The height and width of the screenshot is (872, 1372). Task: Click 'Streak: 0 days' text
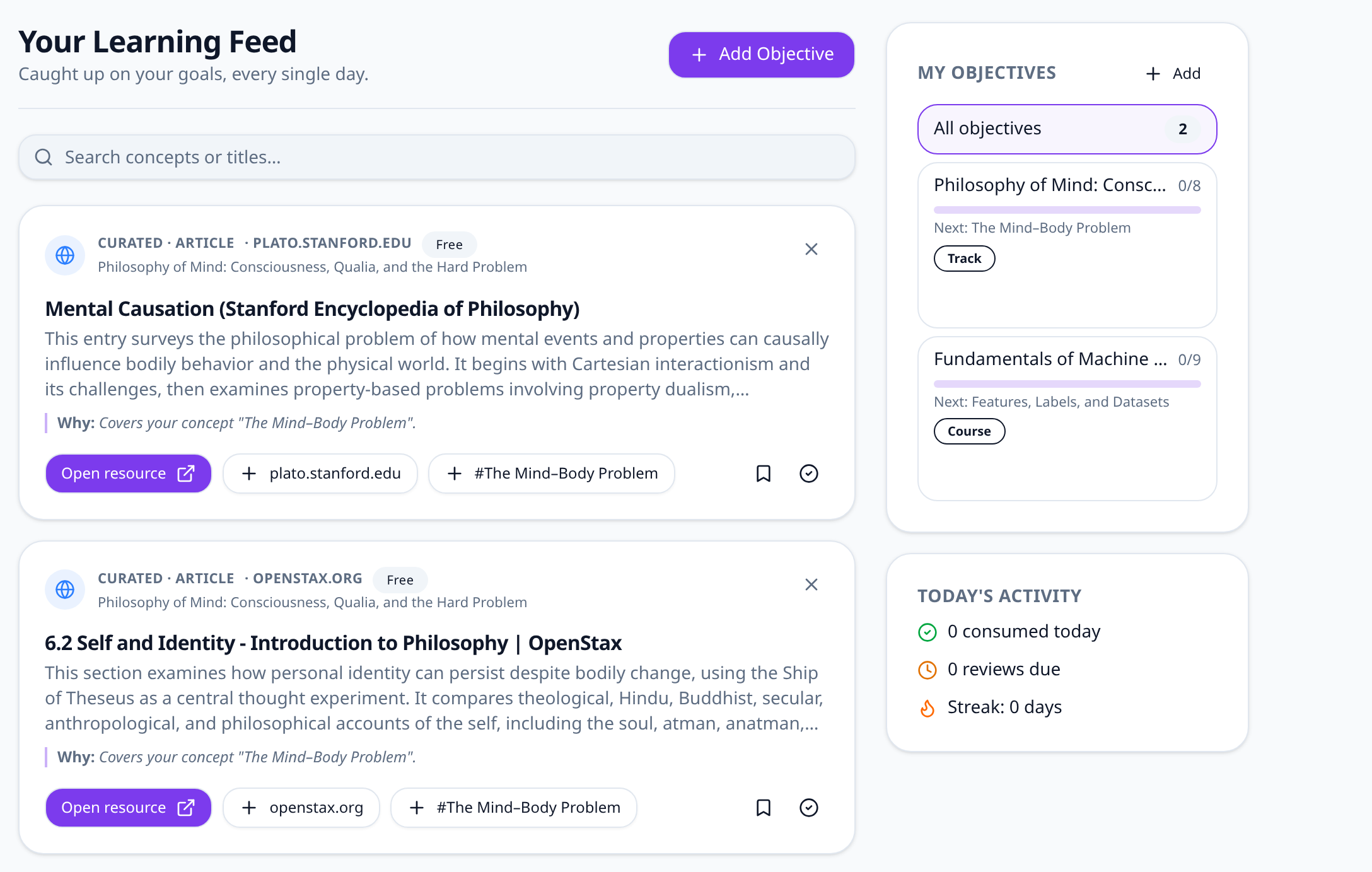coord(1004,707)
